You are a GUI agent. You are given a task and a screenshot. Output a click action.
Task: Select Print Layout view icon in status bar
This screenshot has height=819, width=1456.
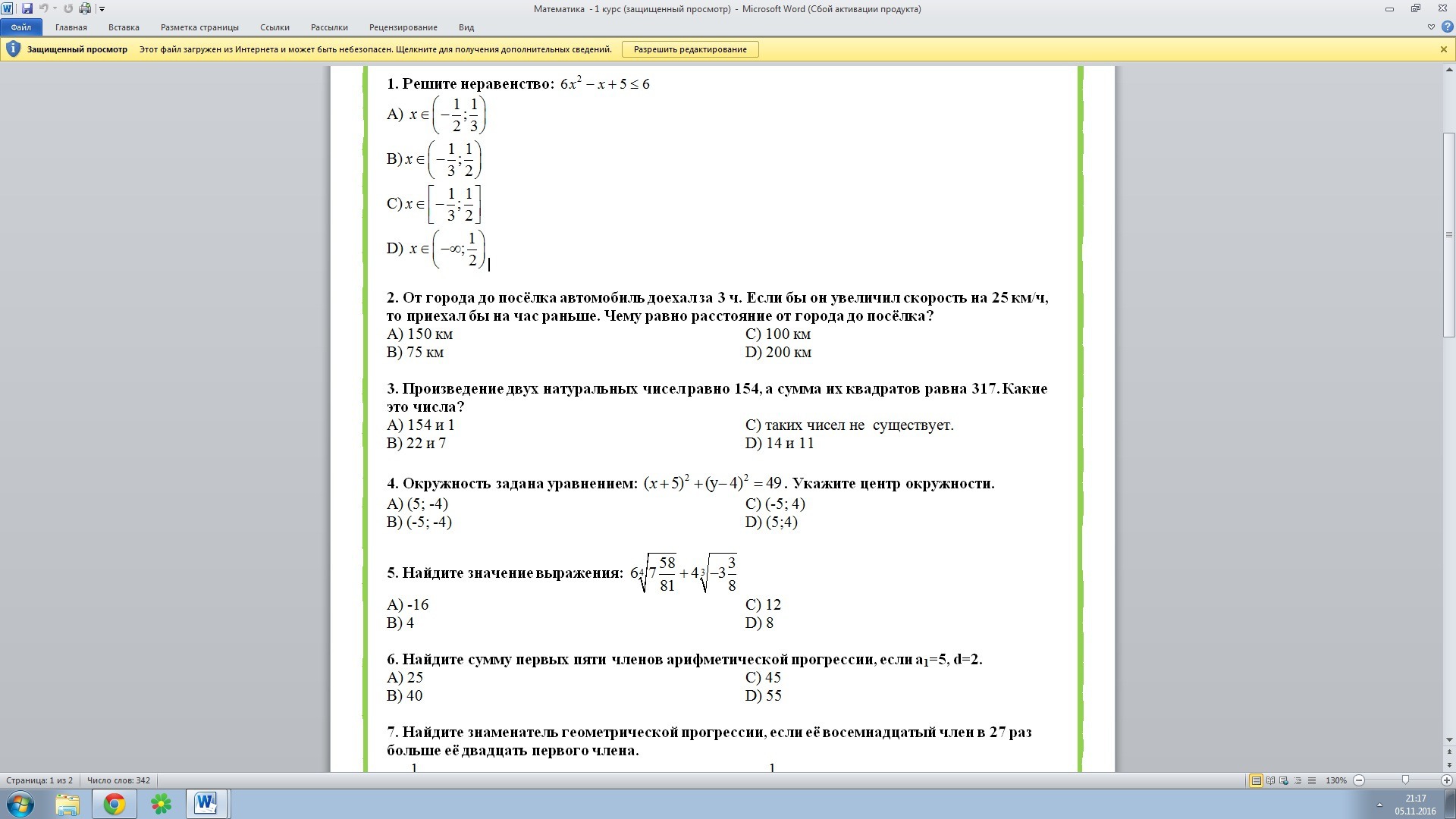tap(1256, 780)
